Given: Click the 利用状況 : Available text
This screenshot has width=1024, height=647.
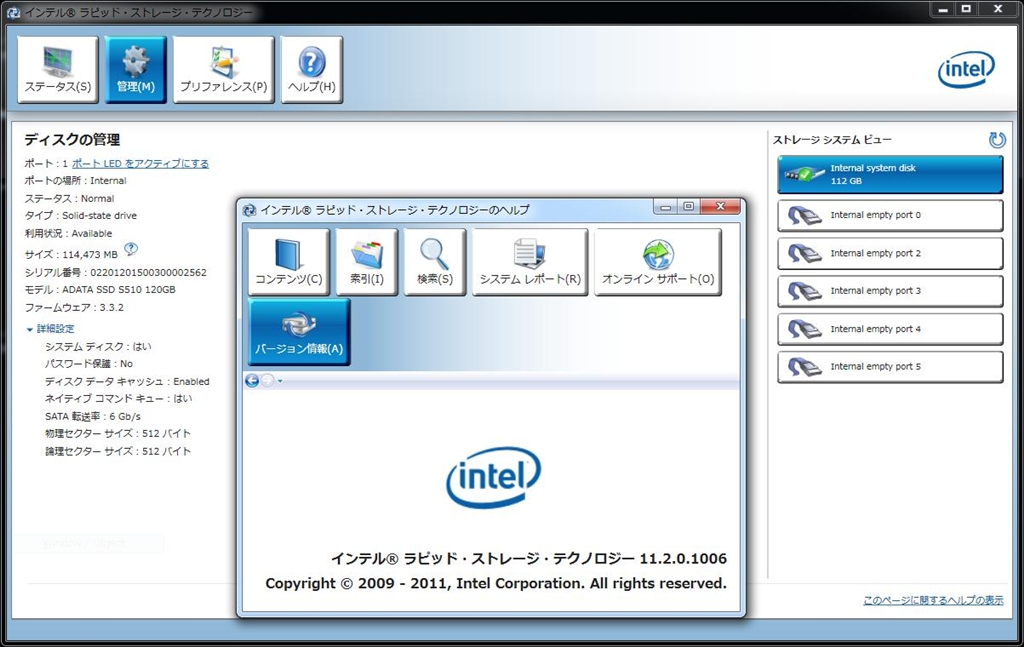Looking at the screenshot, I should (x=68, y=233).
